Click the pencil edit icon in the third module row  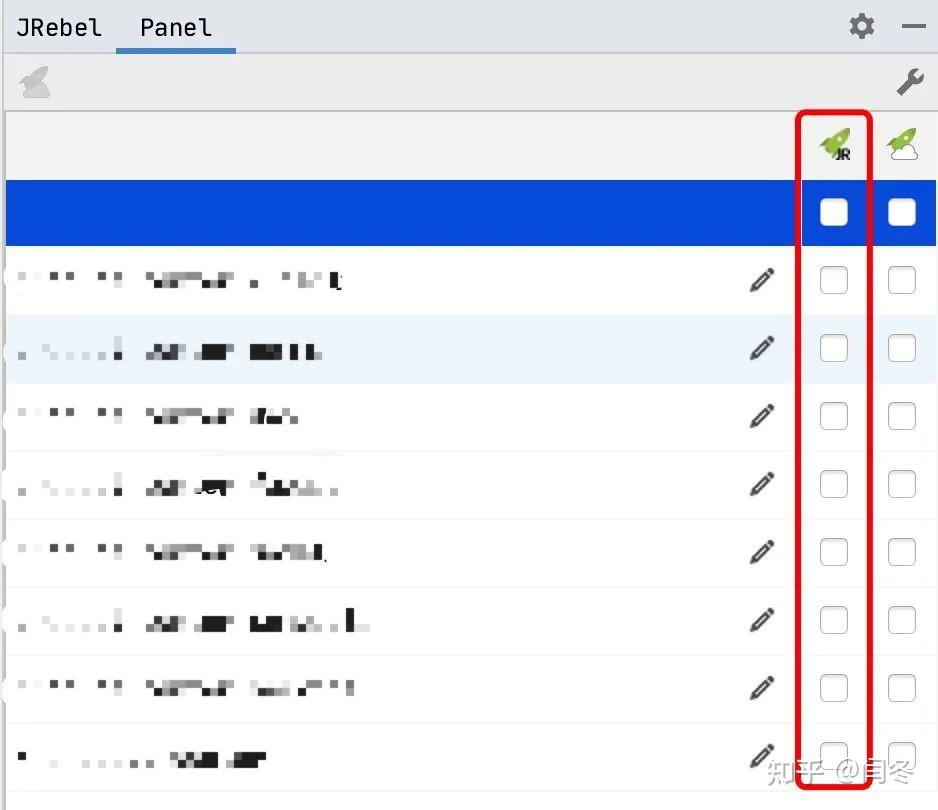pos(762,416)
